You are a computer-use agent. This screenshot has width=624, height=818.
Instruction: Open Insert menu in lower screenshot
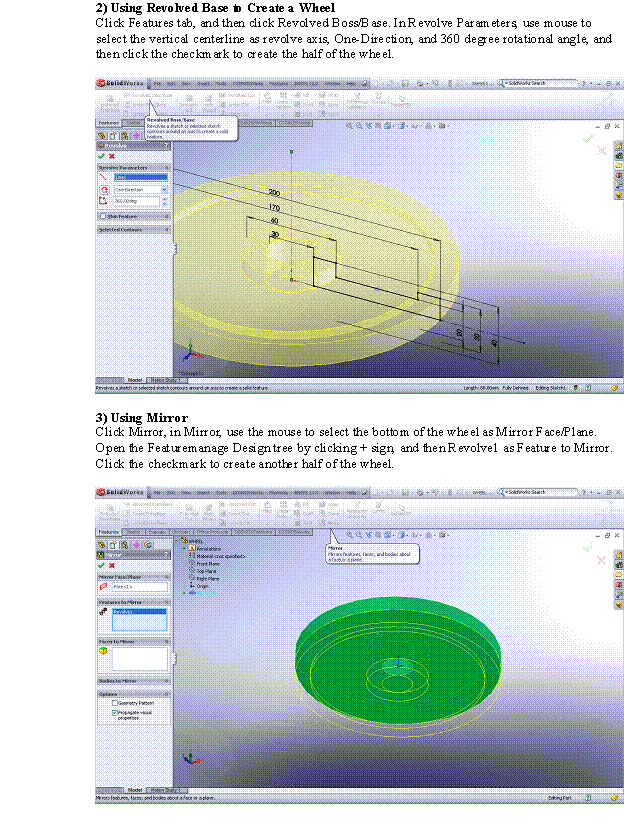click(x=203, y=492)
